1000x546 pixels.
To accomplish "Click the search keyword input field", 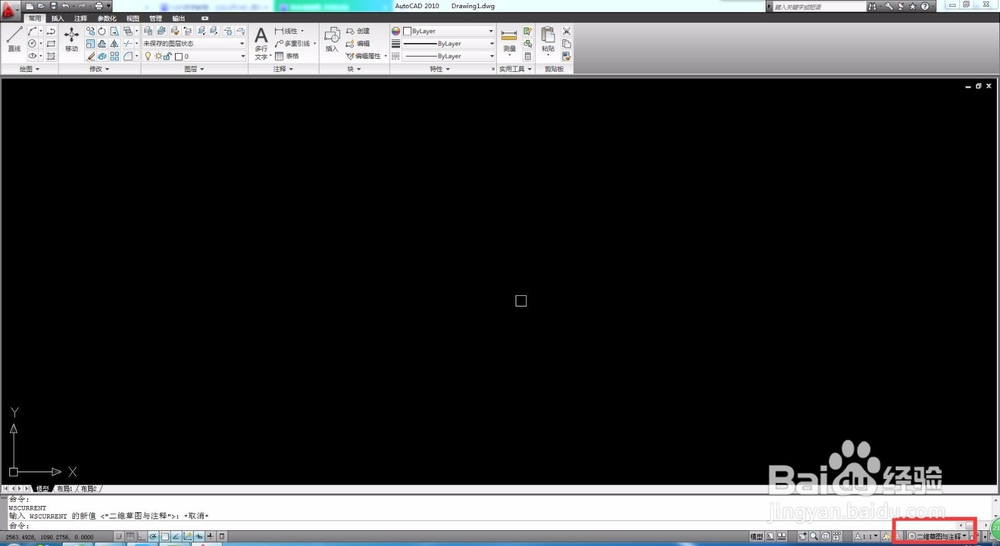I will 818,6.
